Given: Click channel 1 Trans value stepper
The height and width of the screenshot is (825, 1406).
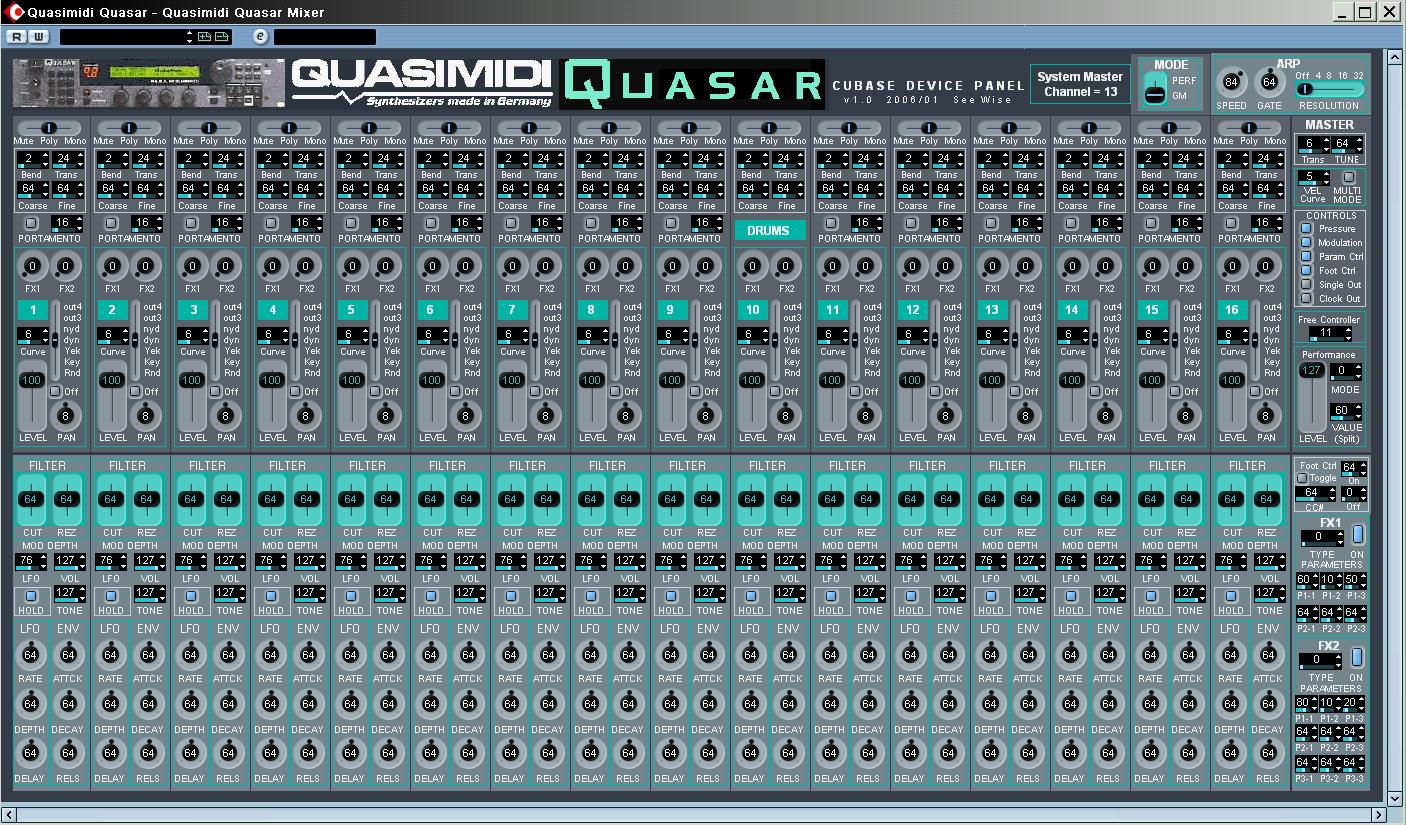Looking at the screenshot, I should [x=67, y=160].
